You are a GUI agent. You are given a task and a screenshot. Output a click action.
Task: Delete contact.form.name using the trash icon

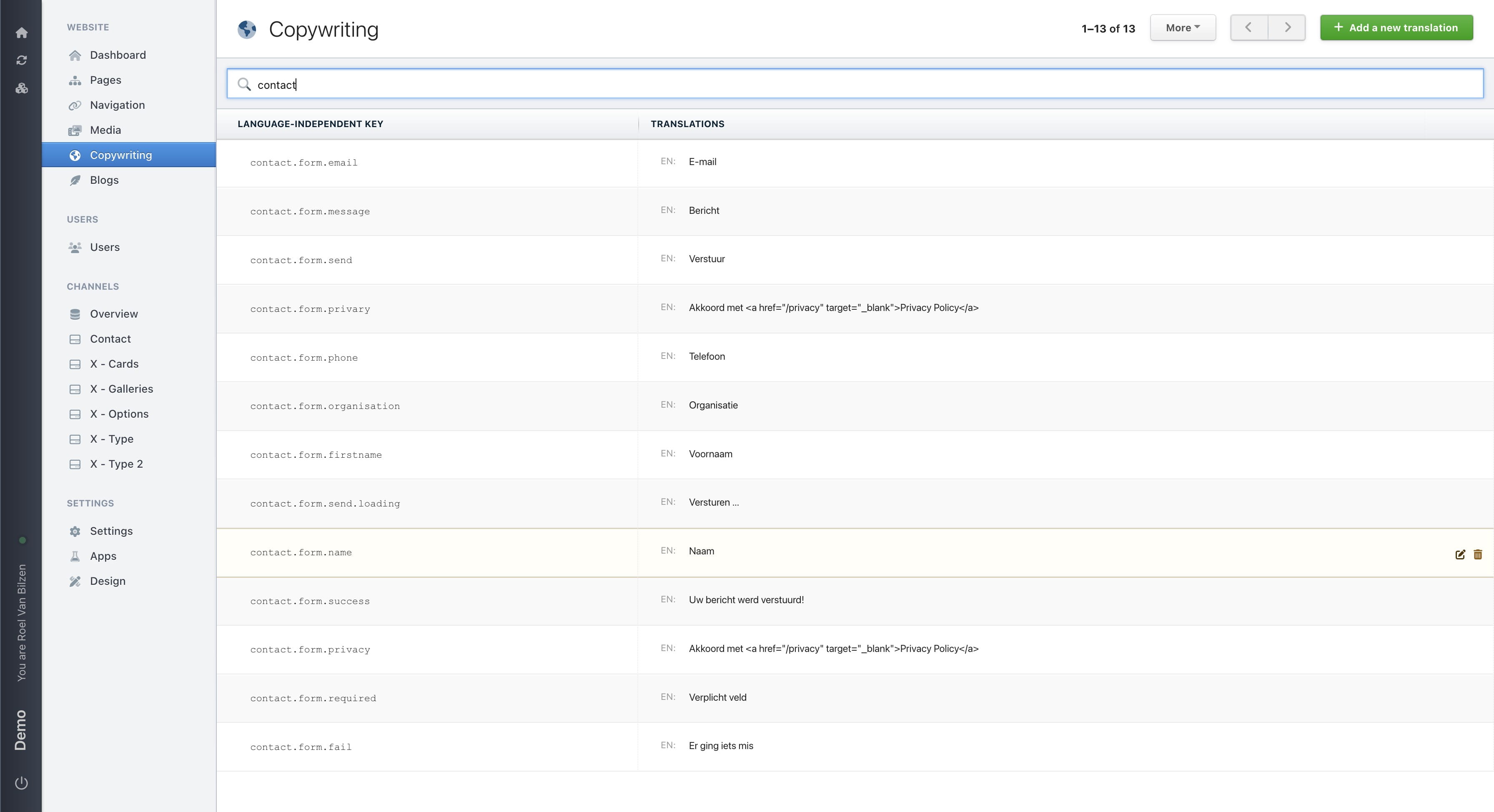coord(1478,554)
